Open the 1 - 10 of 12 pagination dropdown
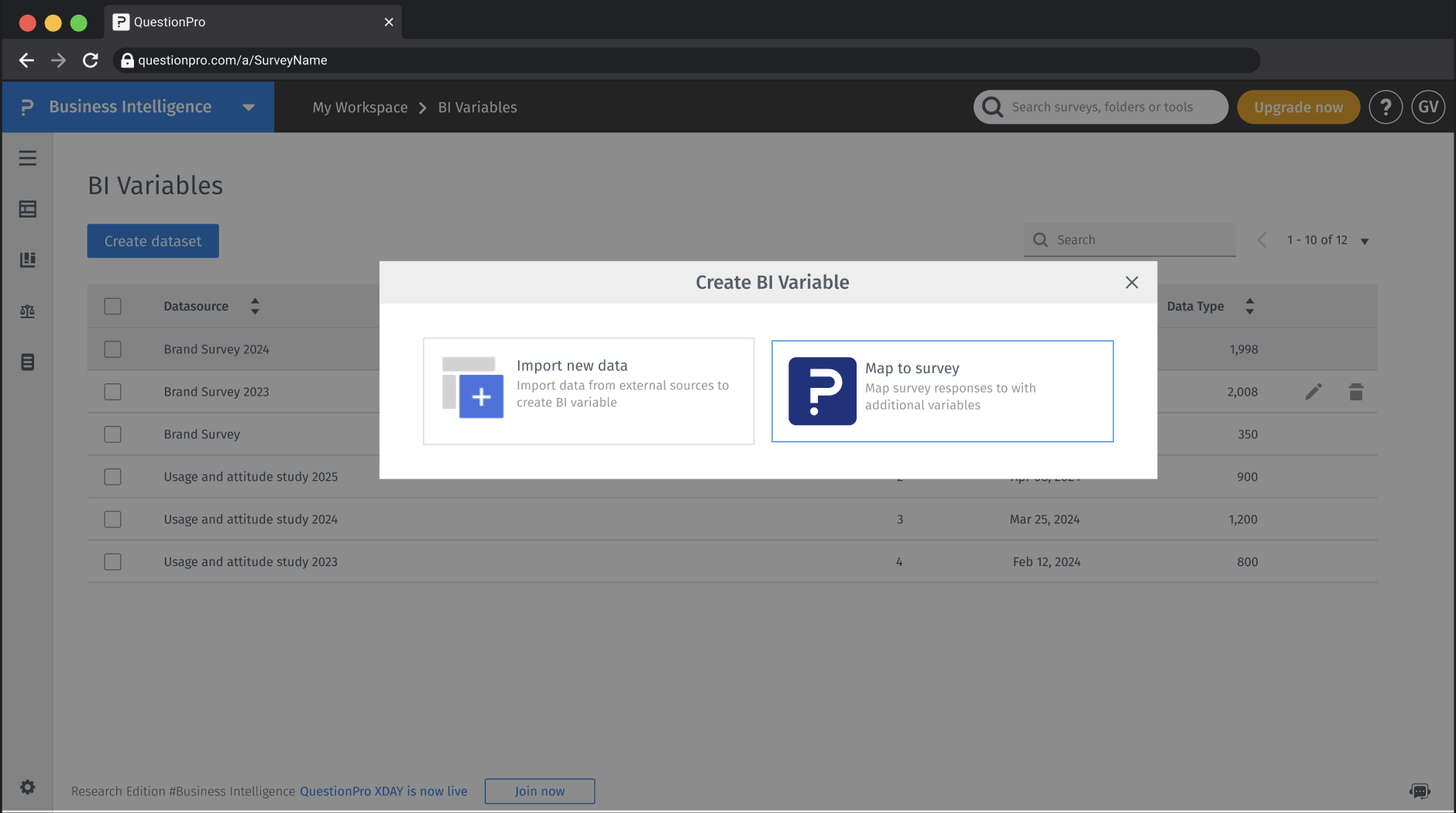1456x813 pixels. tap(1365, 241)
